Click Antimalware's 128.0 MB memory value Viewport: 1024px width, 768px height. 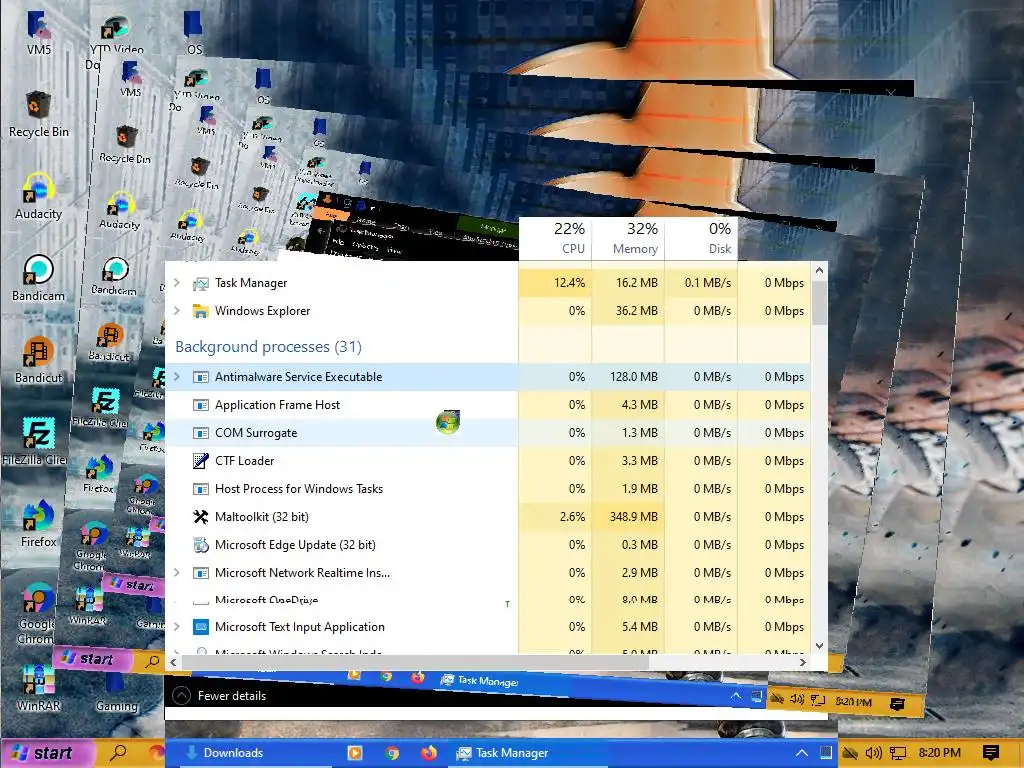coord(633,377)
